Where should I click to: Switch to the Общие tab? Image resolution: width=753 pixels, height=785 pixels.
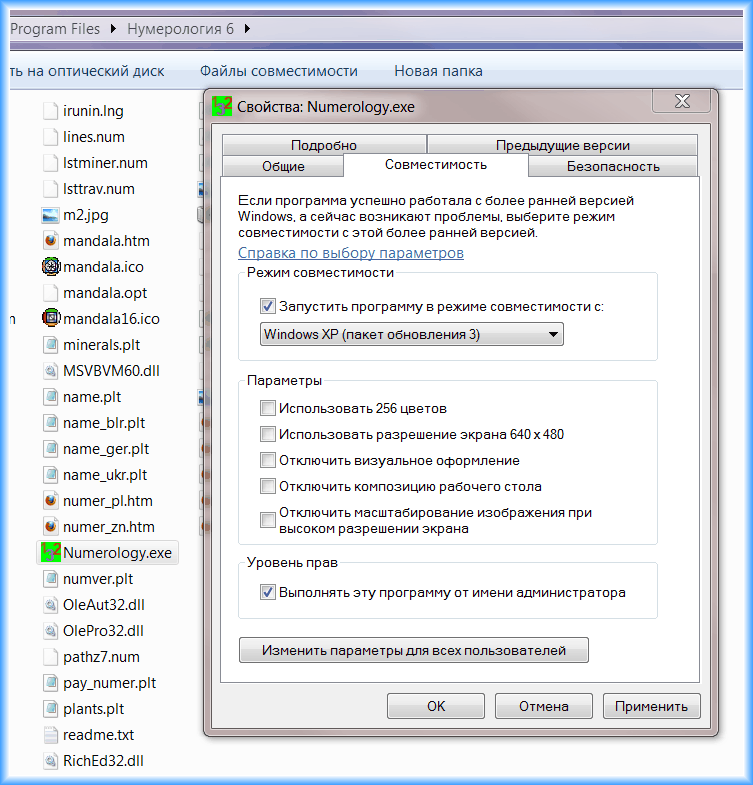pyautogui.click(x=283, y=166)
